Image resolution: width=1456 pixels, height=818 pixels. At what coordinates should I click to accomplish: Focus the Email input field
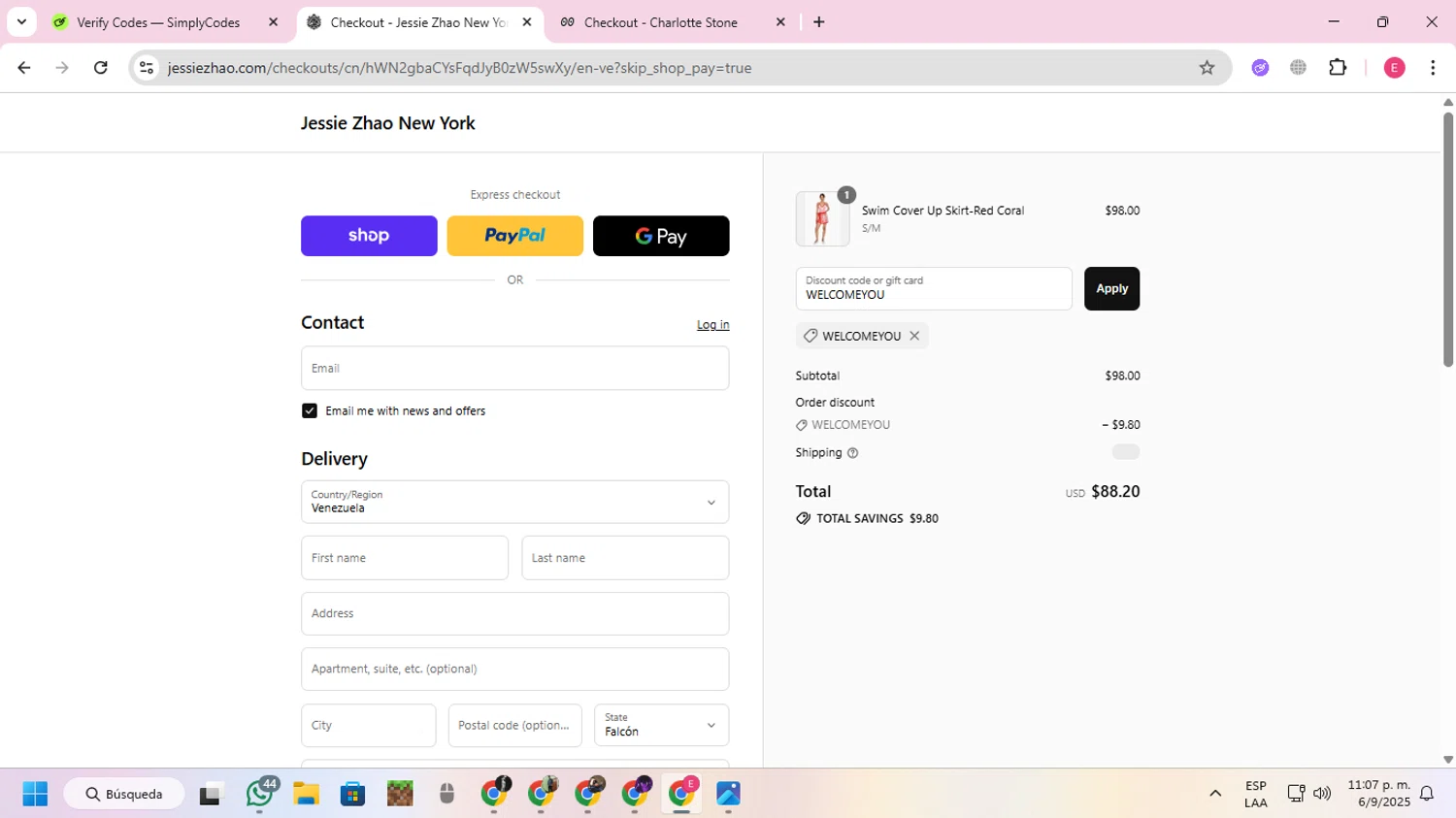tap(515, 368)
